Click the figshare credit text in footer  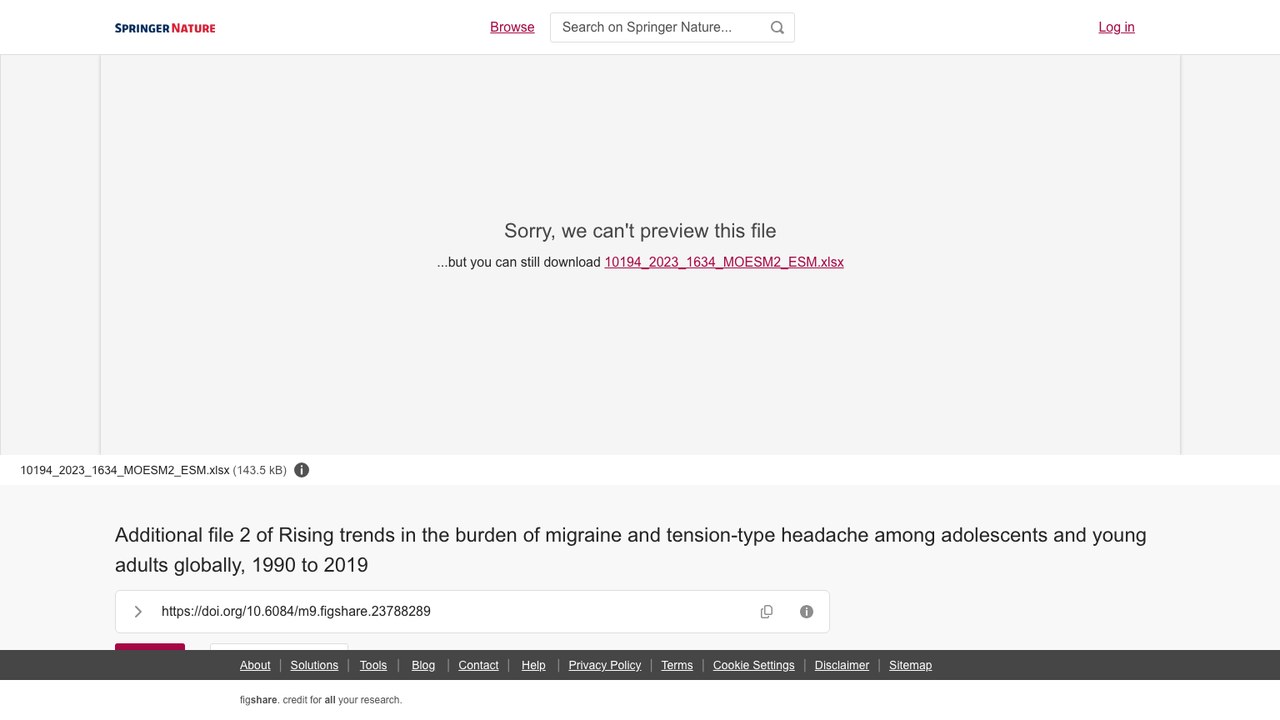point(321,700)
